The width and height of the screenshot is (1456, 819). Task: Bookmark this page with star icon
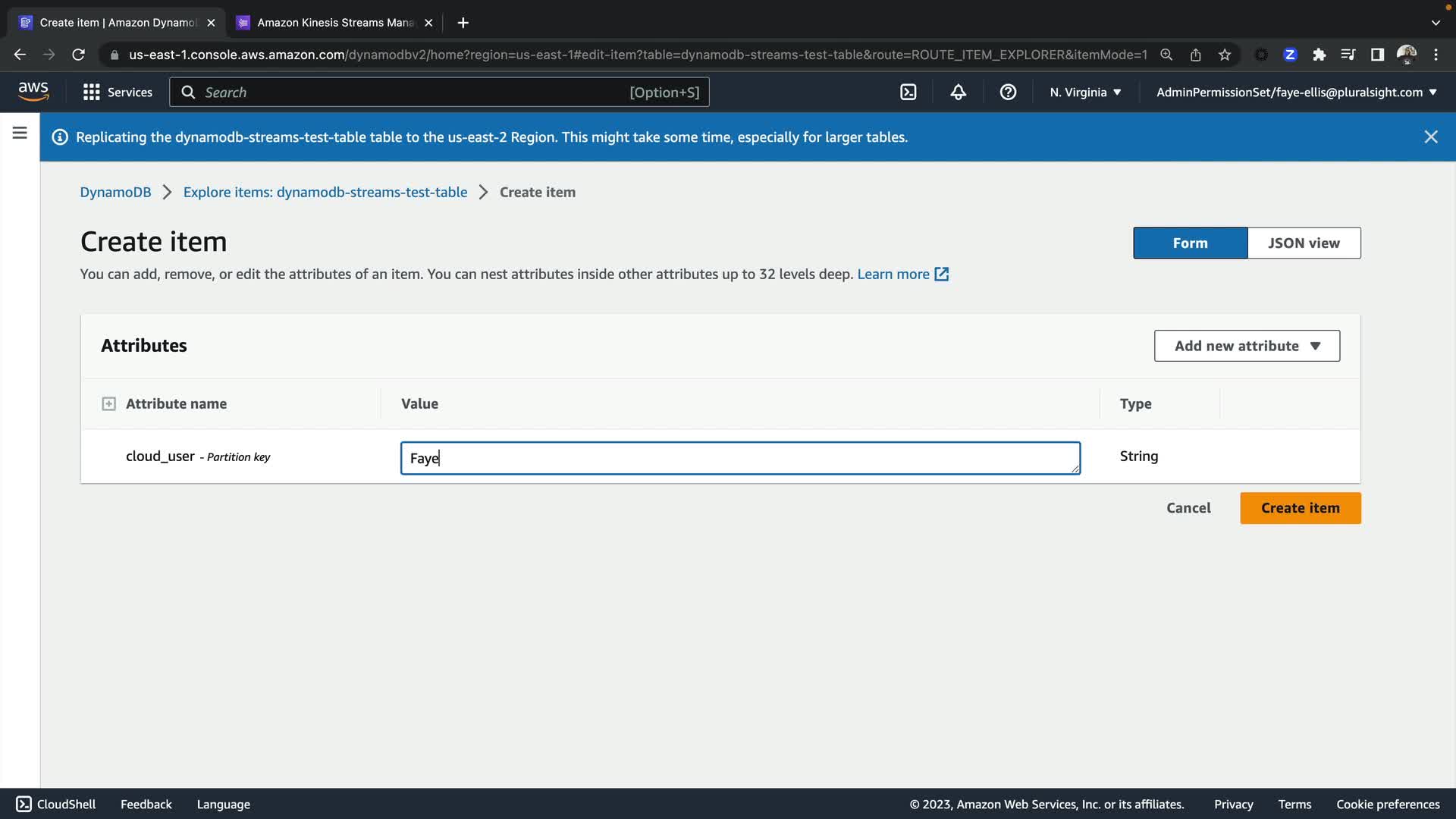coord(1225,55)
